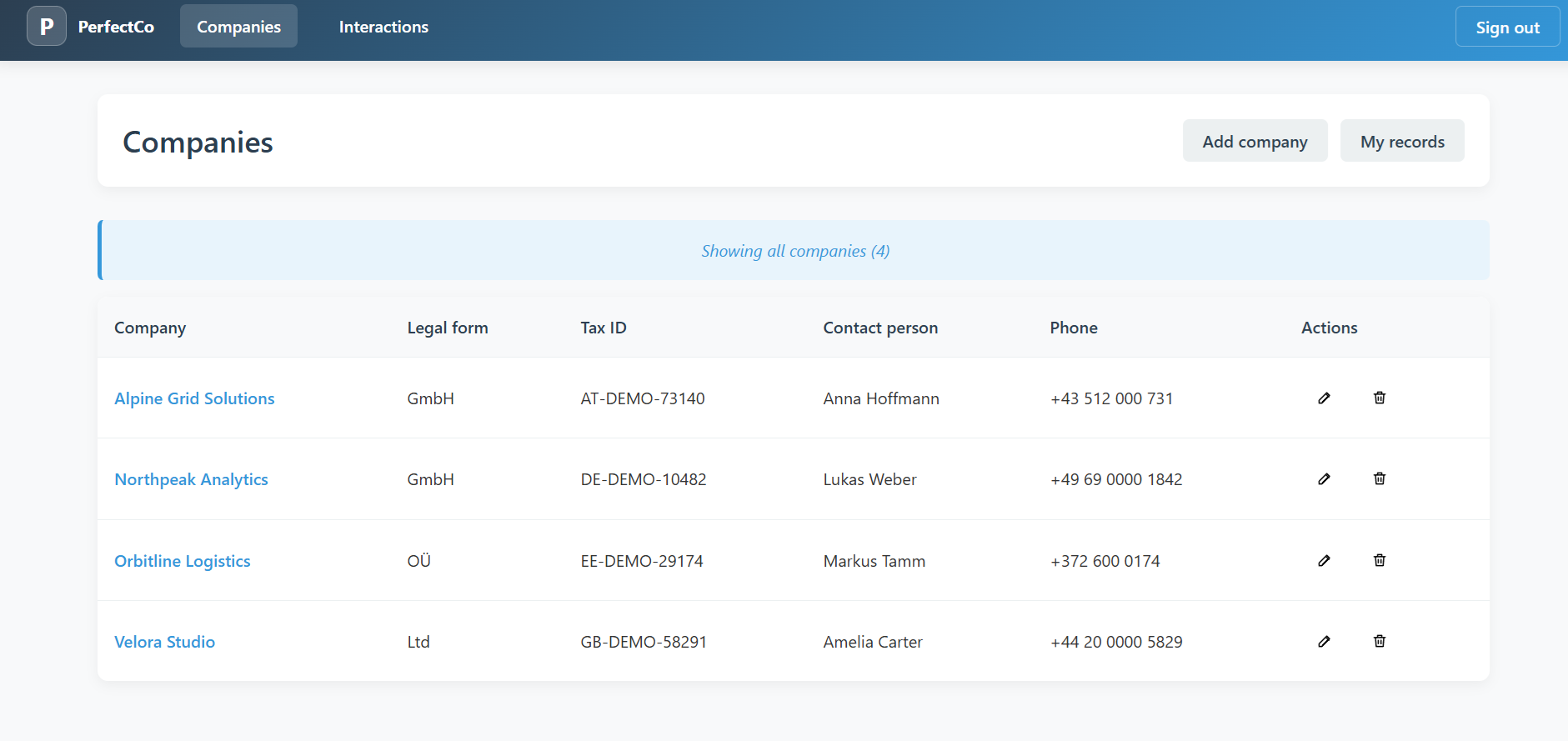
Task: Edit the Velora Studio record
Action: coord(1324,641)
